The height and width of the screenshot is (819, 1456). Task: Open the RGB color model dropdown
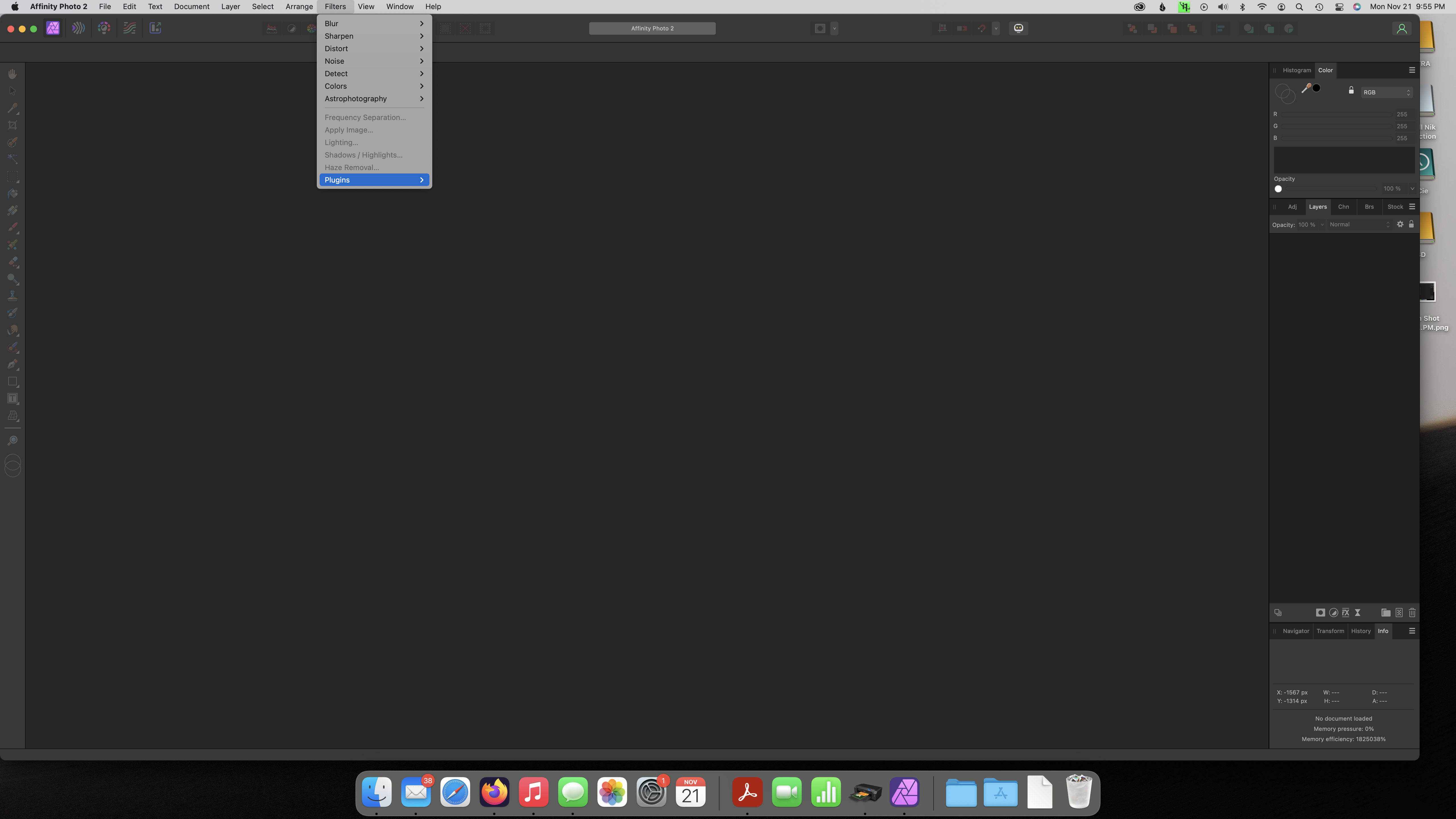[x=1387, y=92]
